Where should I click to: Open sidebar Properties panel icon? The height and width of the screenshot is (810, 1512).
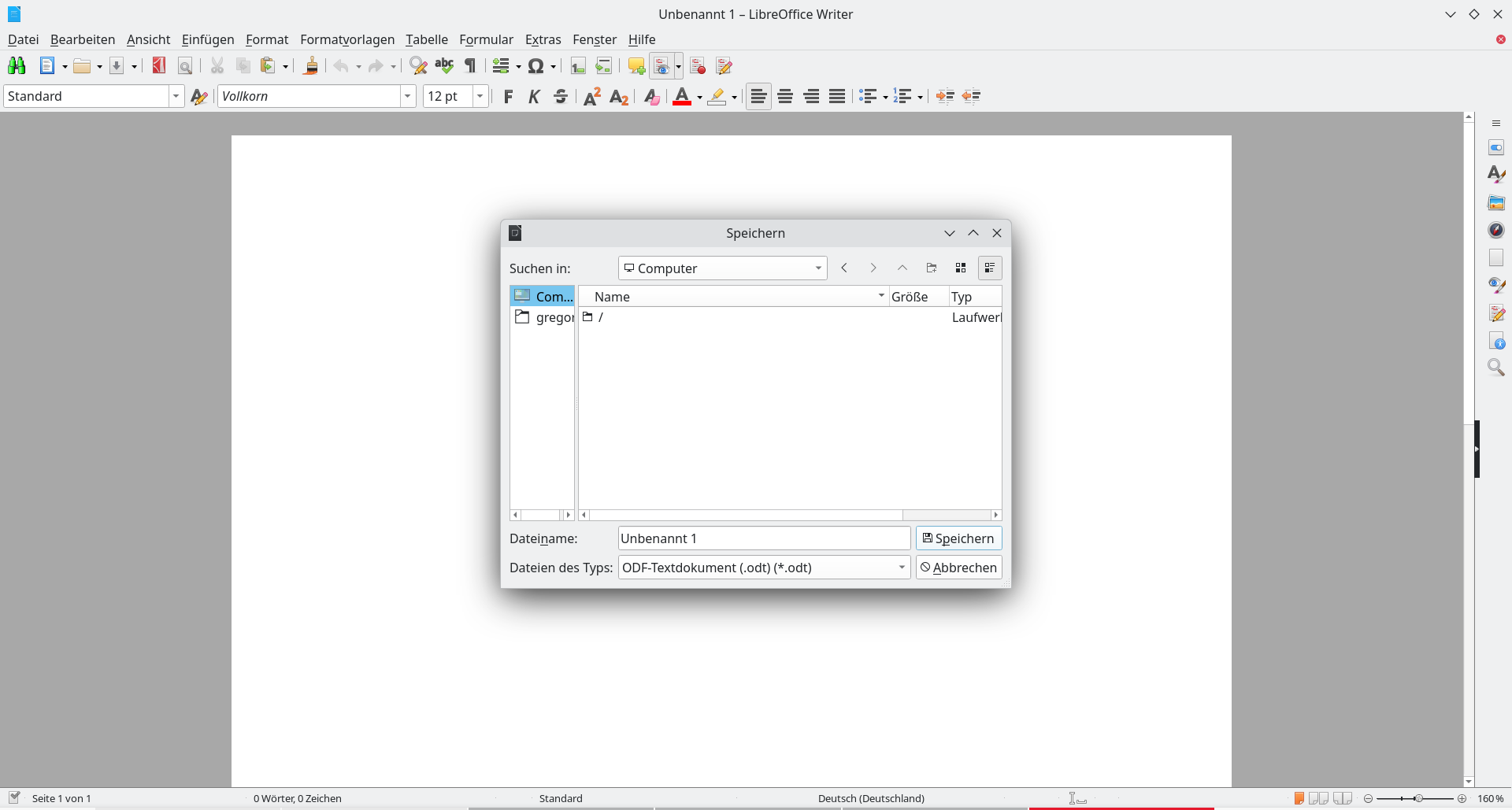click(x=1496, y=148)
